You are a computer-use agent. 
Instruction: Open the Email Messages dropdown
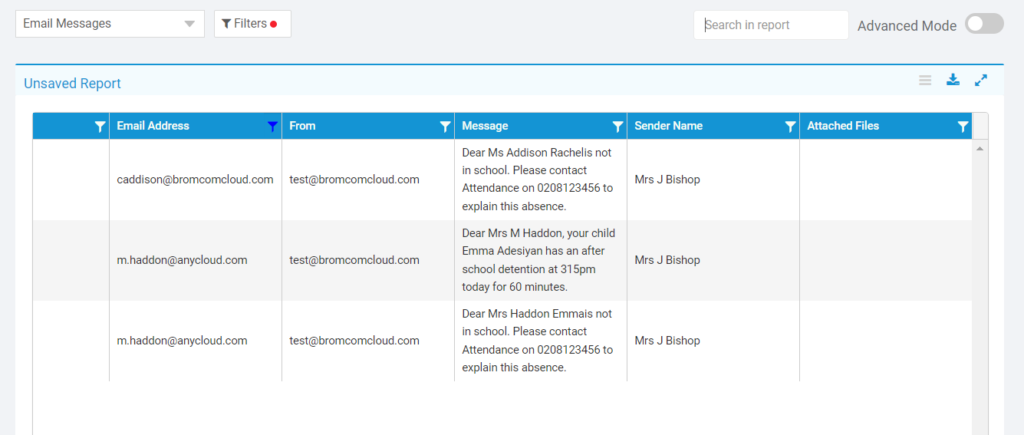click(110, 24)
